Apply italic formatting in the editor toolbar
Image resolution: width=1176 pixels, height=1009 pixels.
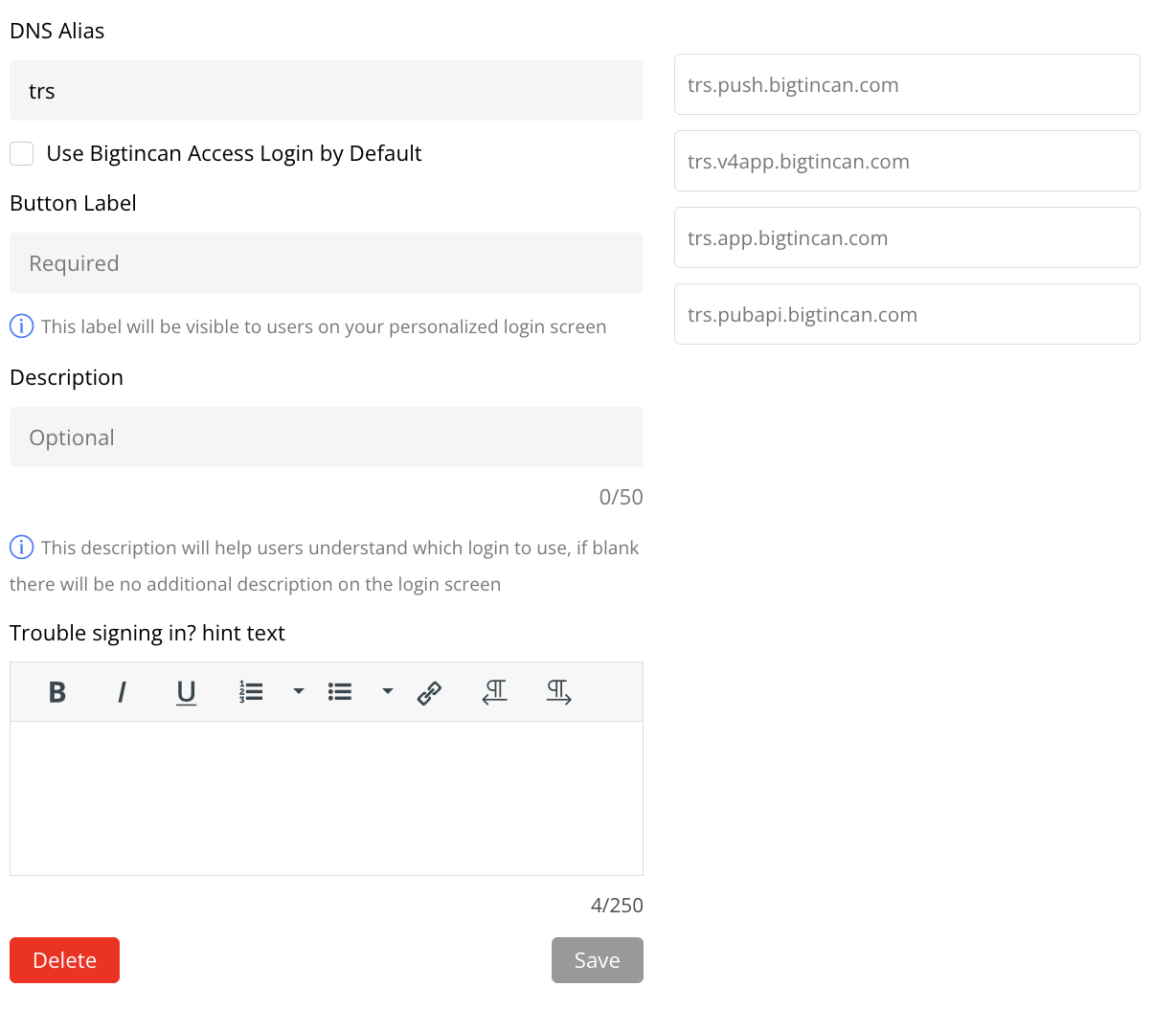pos(122,691)
